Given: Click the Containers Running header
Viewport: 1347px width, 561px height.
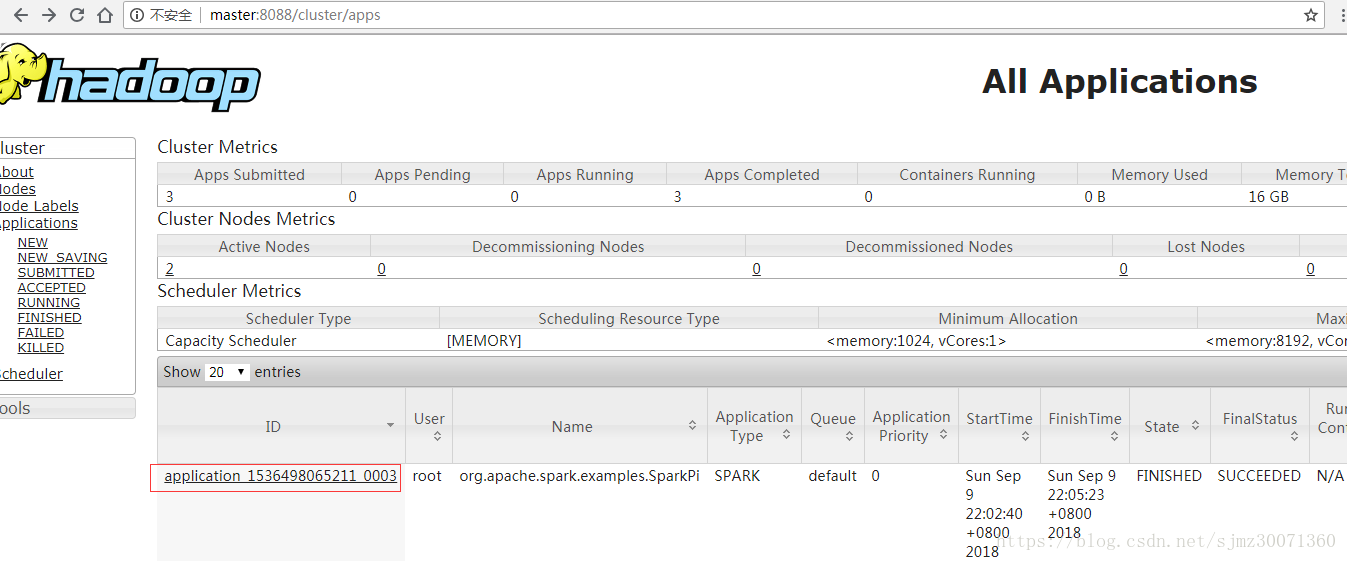Looking at the screenshot, I should point(967,175).
